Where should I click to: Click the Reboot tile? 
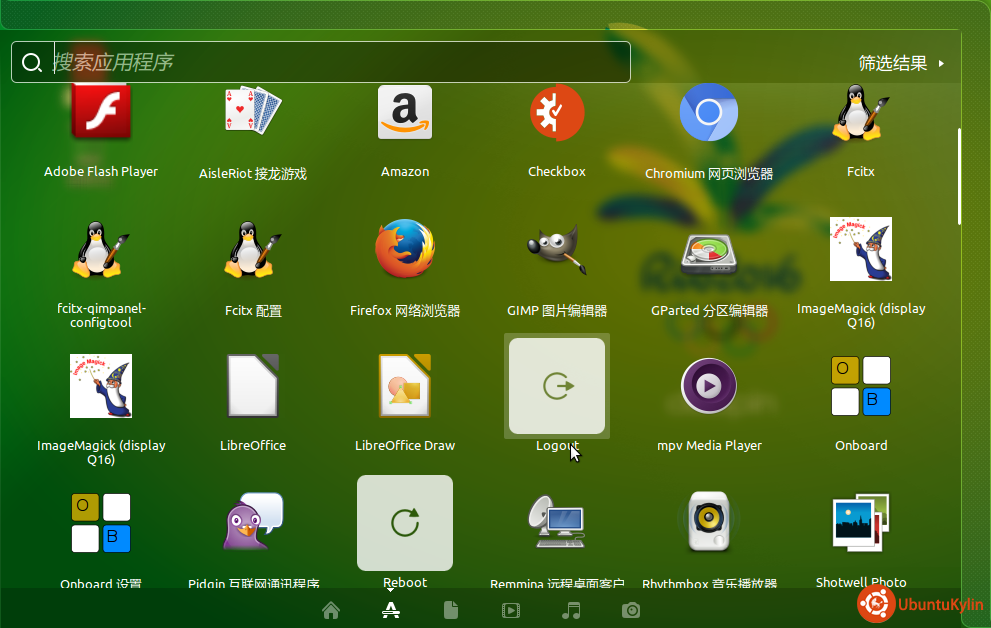coord(405,523)
